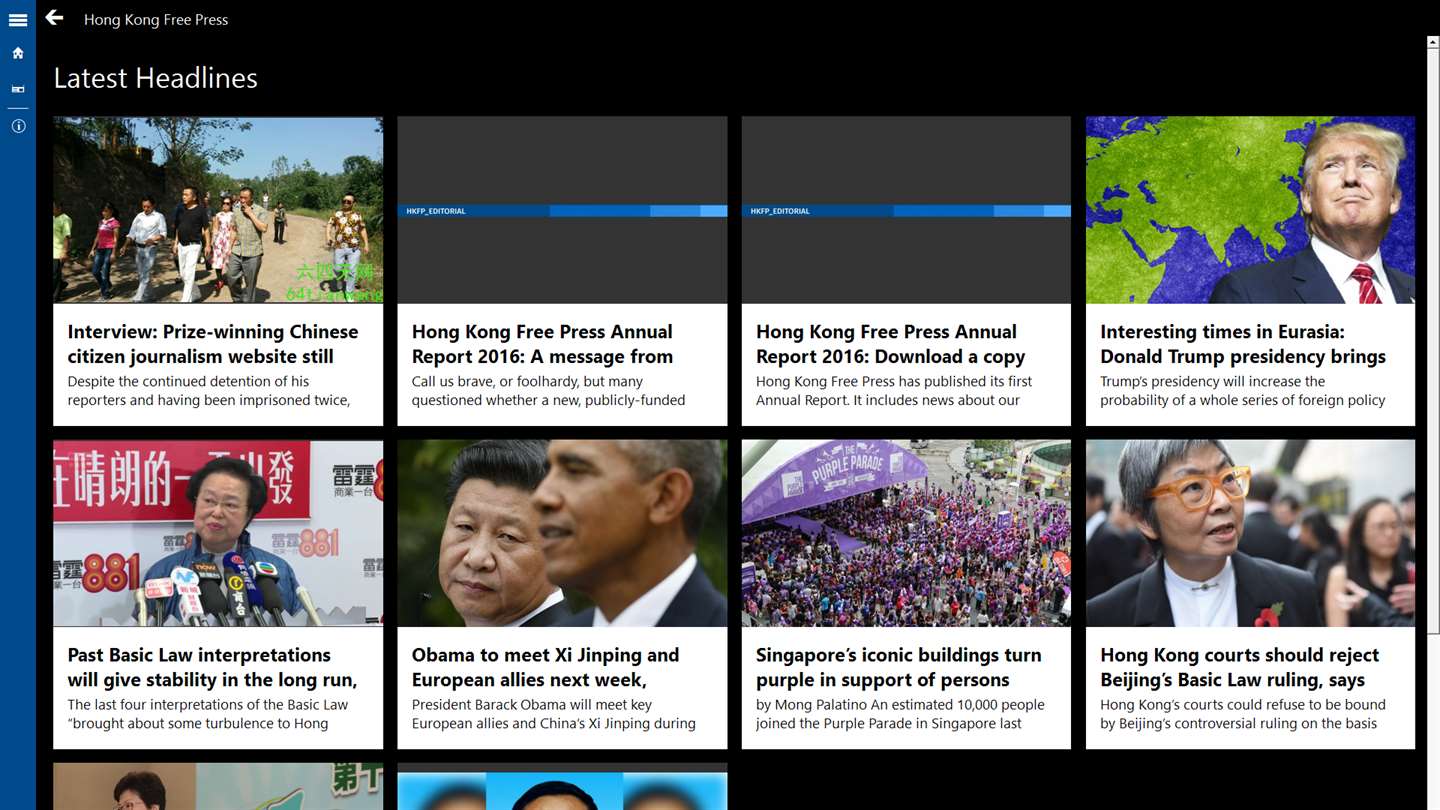Read summary 'Hong Kong's courts could refuse'
This screenshot has height=810, width=1440.
click(x=1242, y=714)
